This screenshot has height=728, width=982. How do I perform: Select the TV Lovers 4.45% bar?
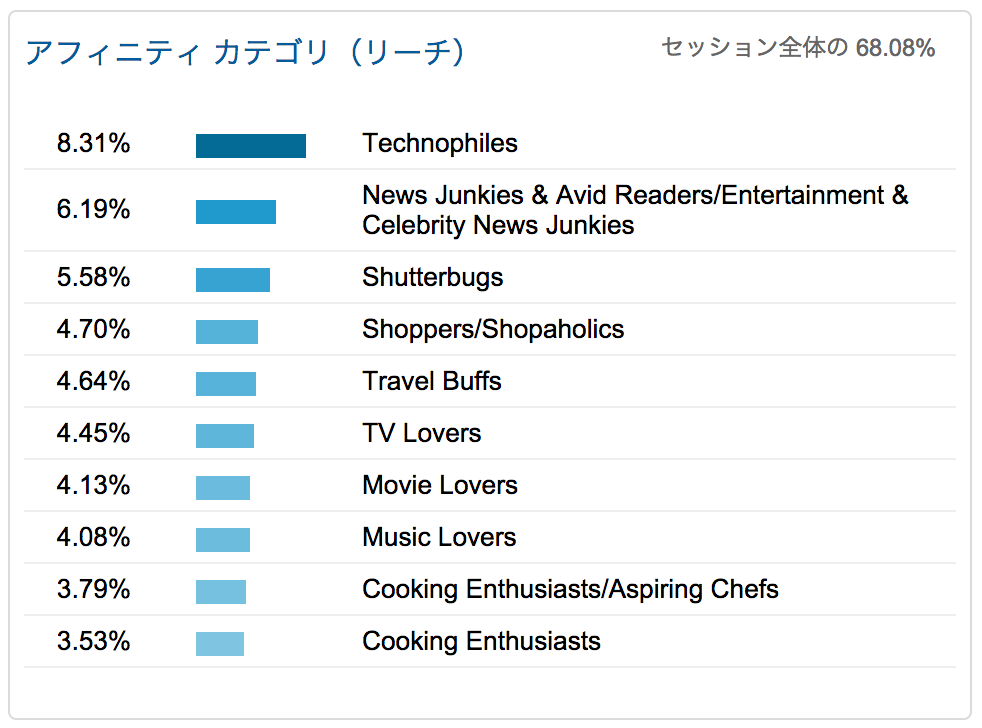[225, 436]
